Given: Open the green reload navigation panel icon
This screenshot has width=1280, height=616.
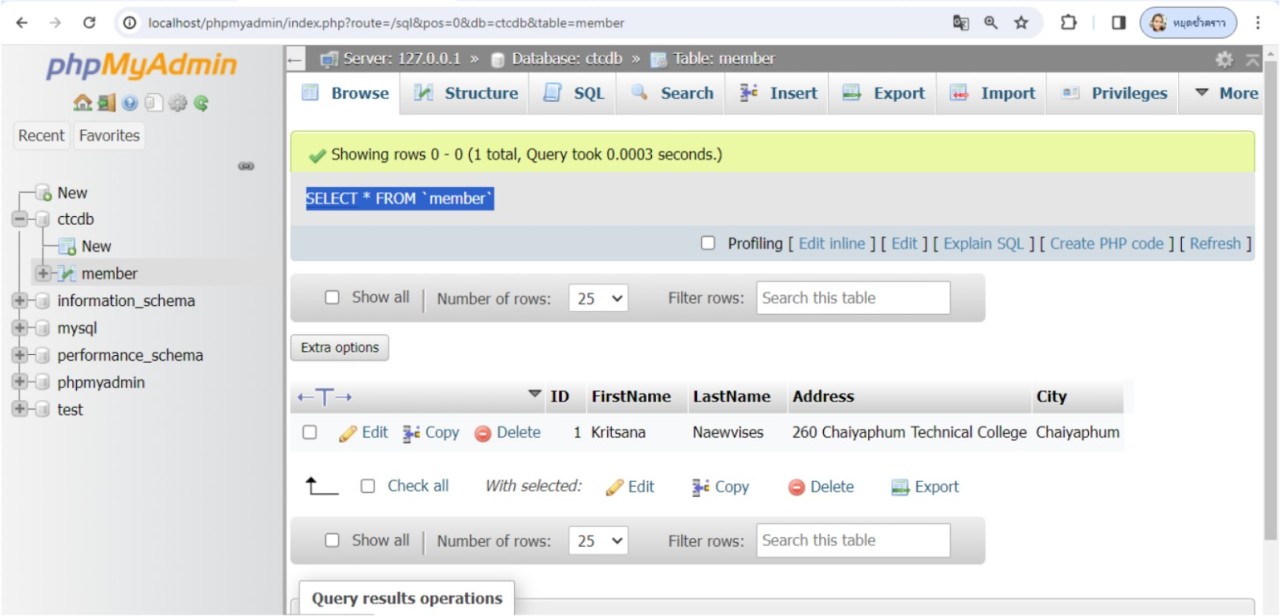Looking at the screenshot, I should click(201, 103).
